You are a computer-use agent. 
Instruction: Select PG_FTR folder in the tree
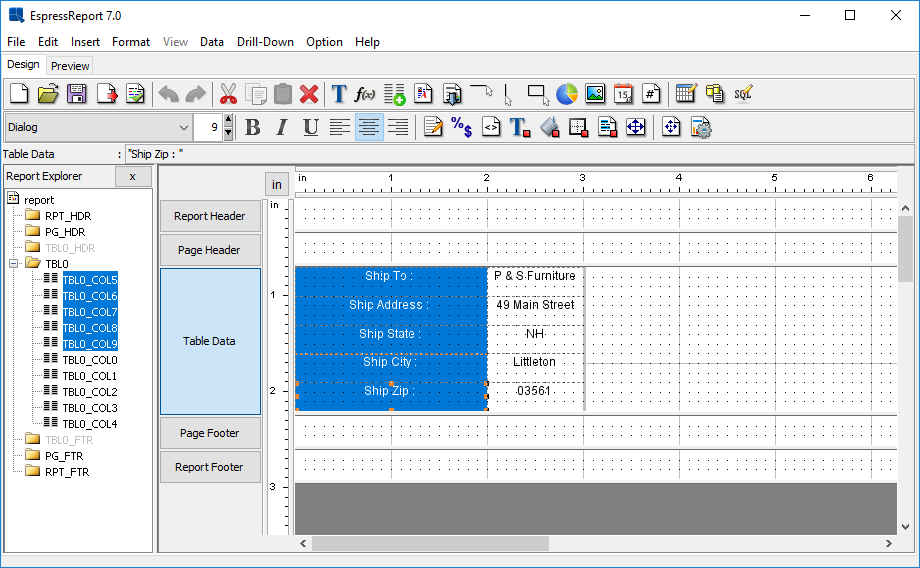point(64,456)
